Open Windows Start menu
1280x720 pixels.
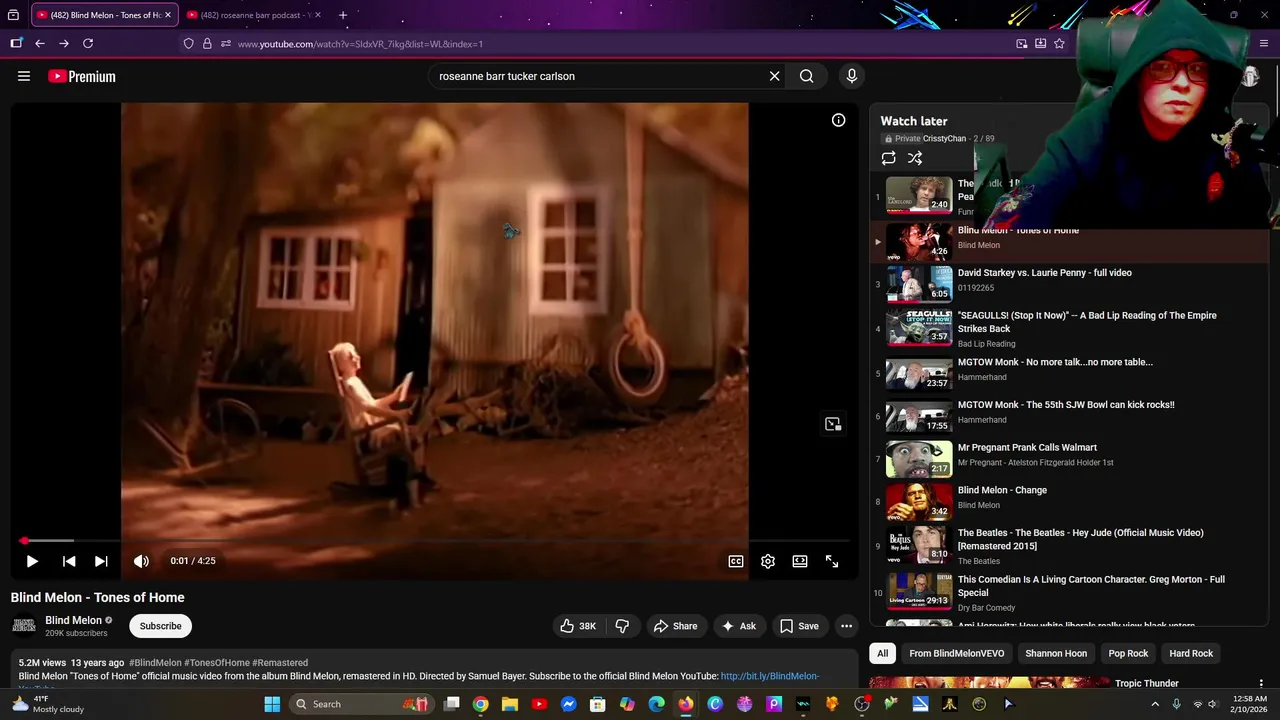tap(272, 704)
